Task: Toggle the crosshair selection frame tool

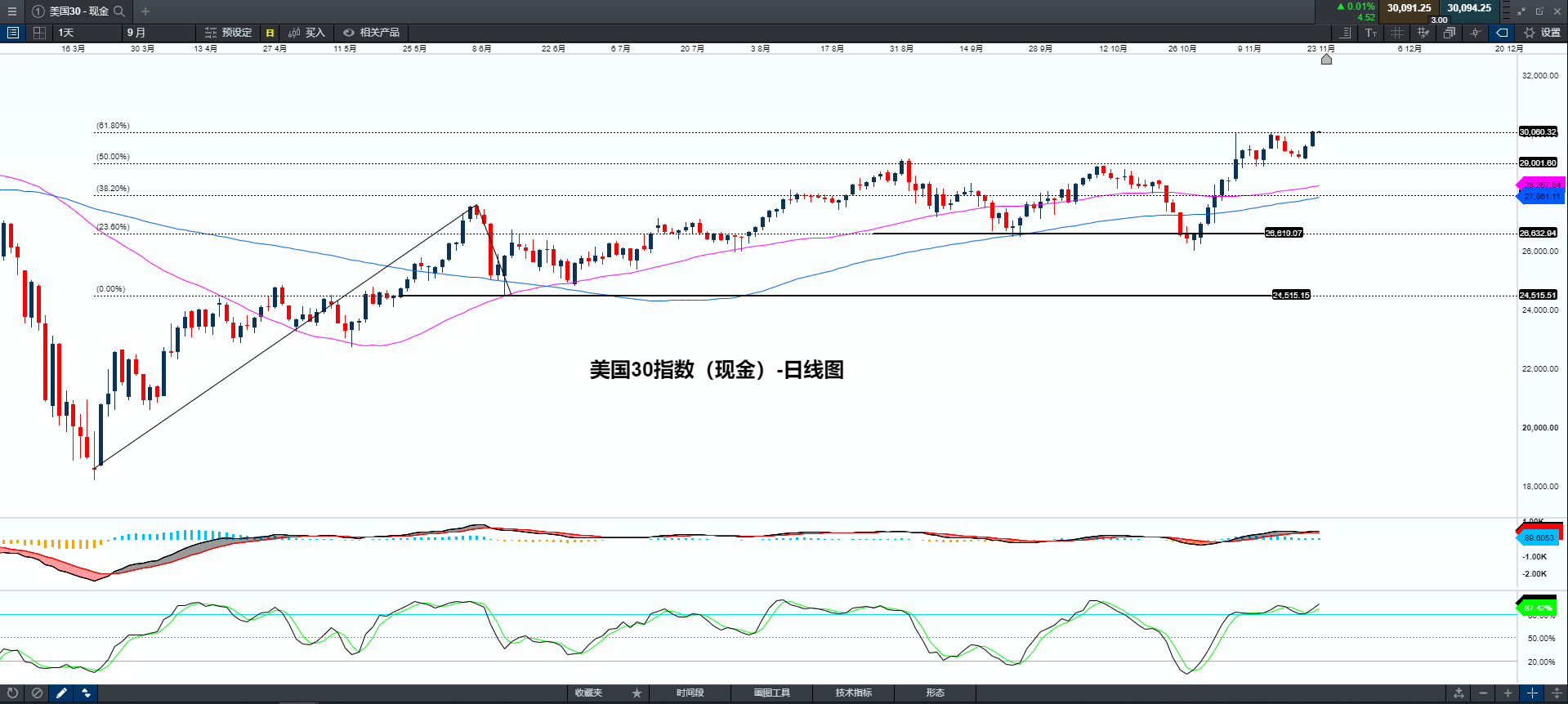Action: 1397,33
